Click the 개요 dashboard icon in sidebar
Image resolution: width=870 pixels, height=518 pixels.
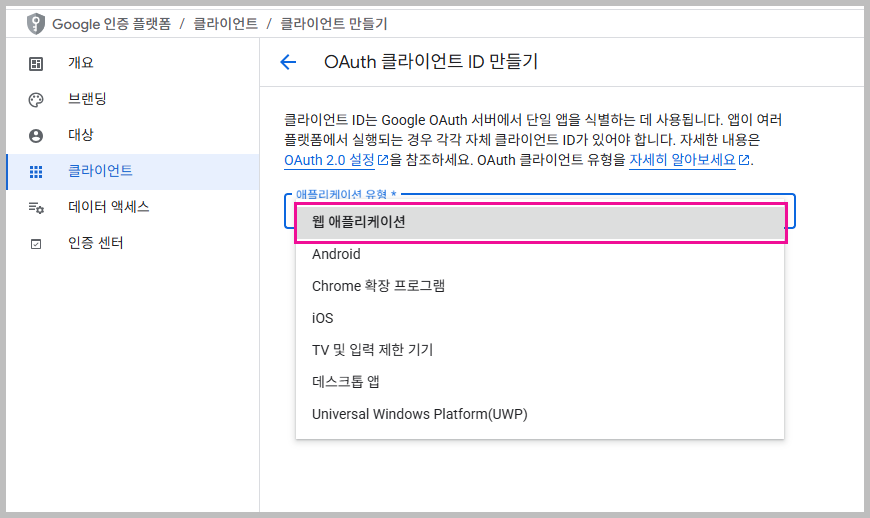click(36, 64)
